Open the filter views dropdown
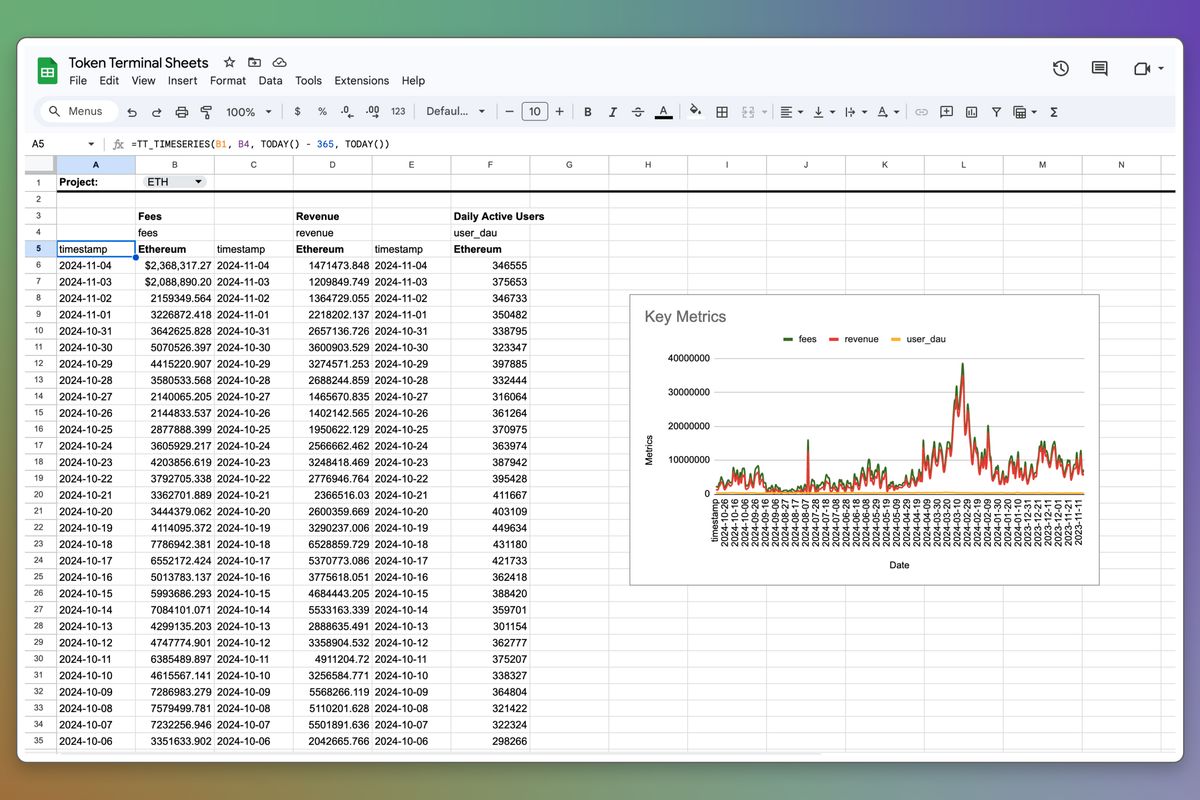Screen dimensions: 1200x800 (1034, 113)
